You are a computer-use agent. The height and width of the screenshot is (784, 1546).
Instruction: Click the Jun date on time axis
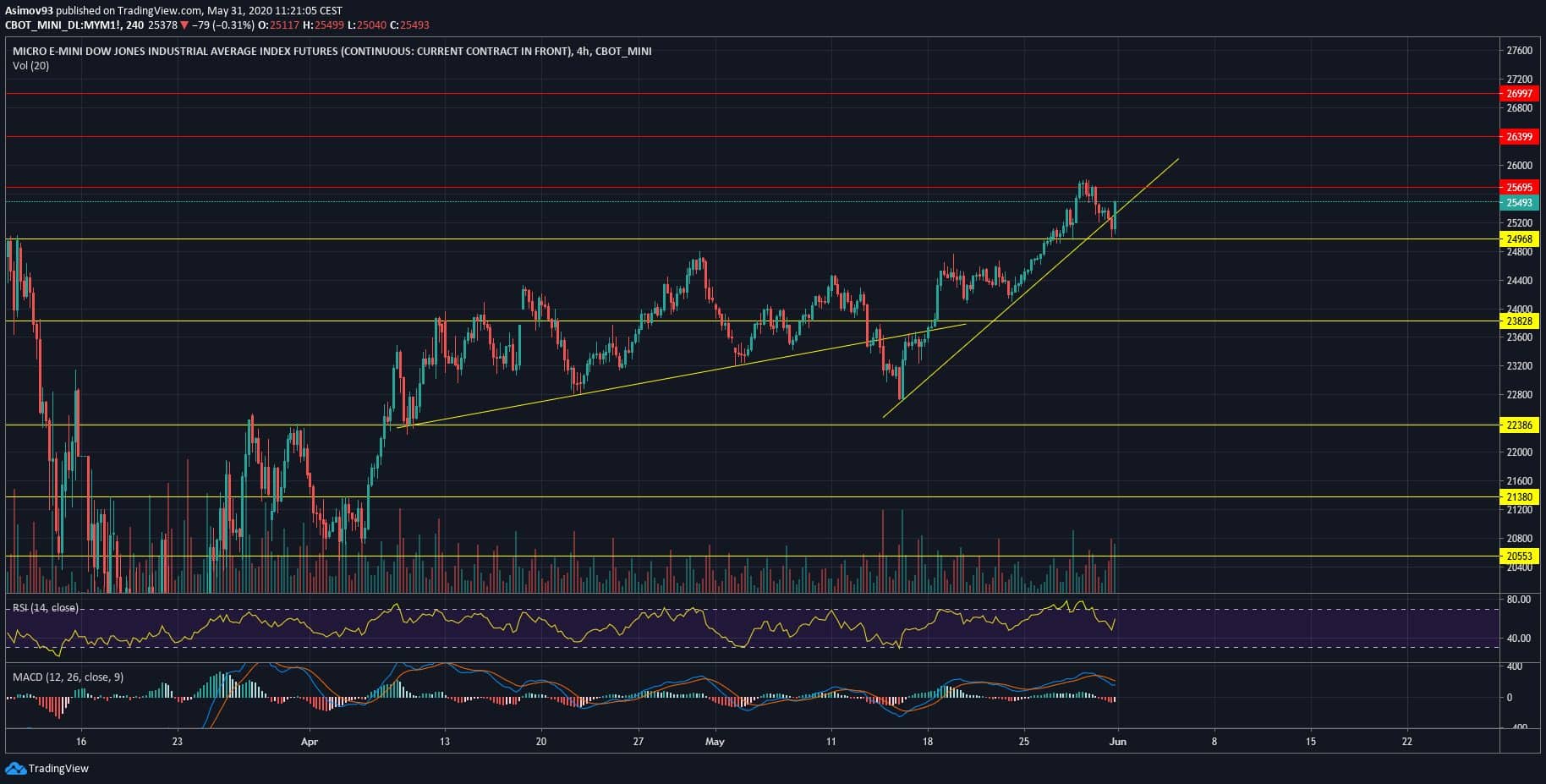pyautogui.click(x=1118, y=742)
